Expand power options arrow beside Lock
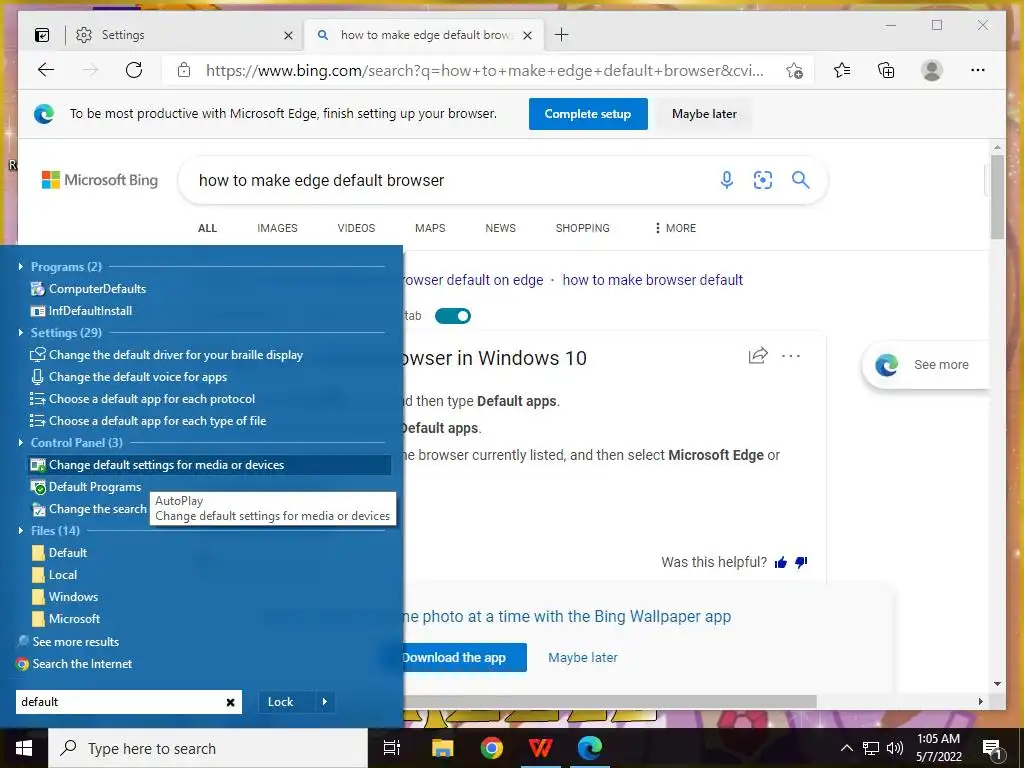 tap(325, 702)
